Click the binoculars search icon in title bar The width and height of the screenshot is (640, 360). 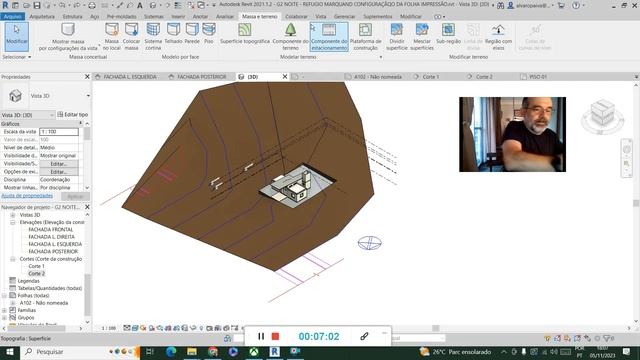click(x=500, y=5)
